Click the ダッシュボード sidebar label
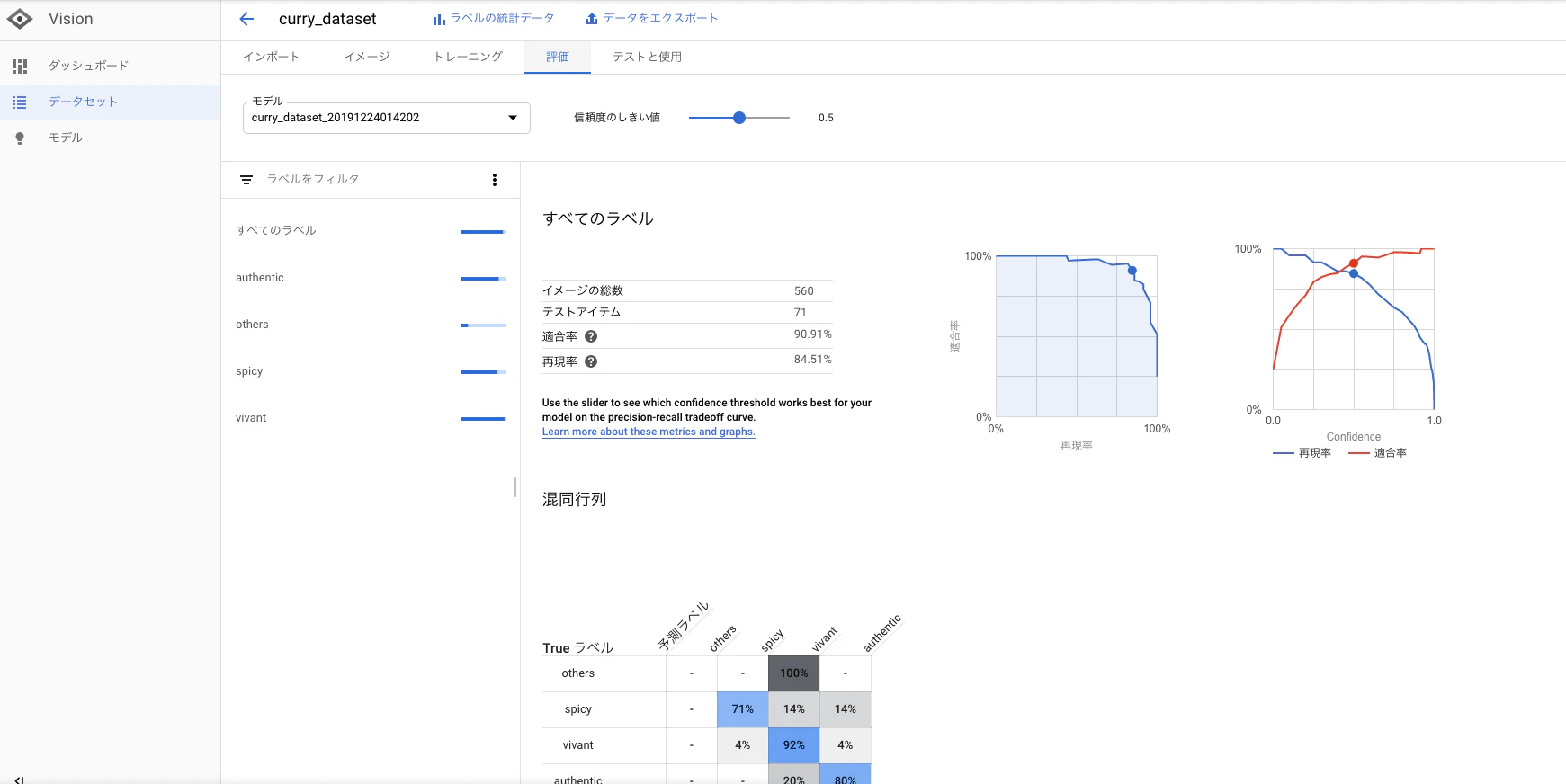Screen dimensions: 1566x784 pos(89,66)
